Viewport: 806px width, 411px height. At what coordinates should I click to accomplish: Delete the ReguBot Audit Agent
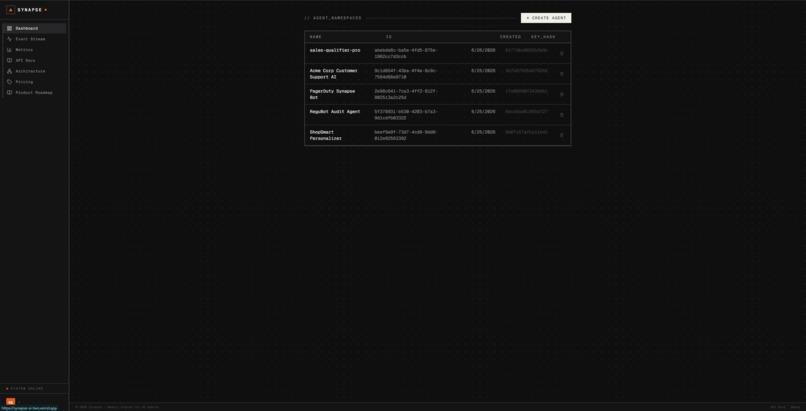[x=561, y=115]
